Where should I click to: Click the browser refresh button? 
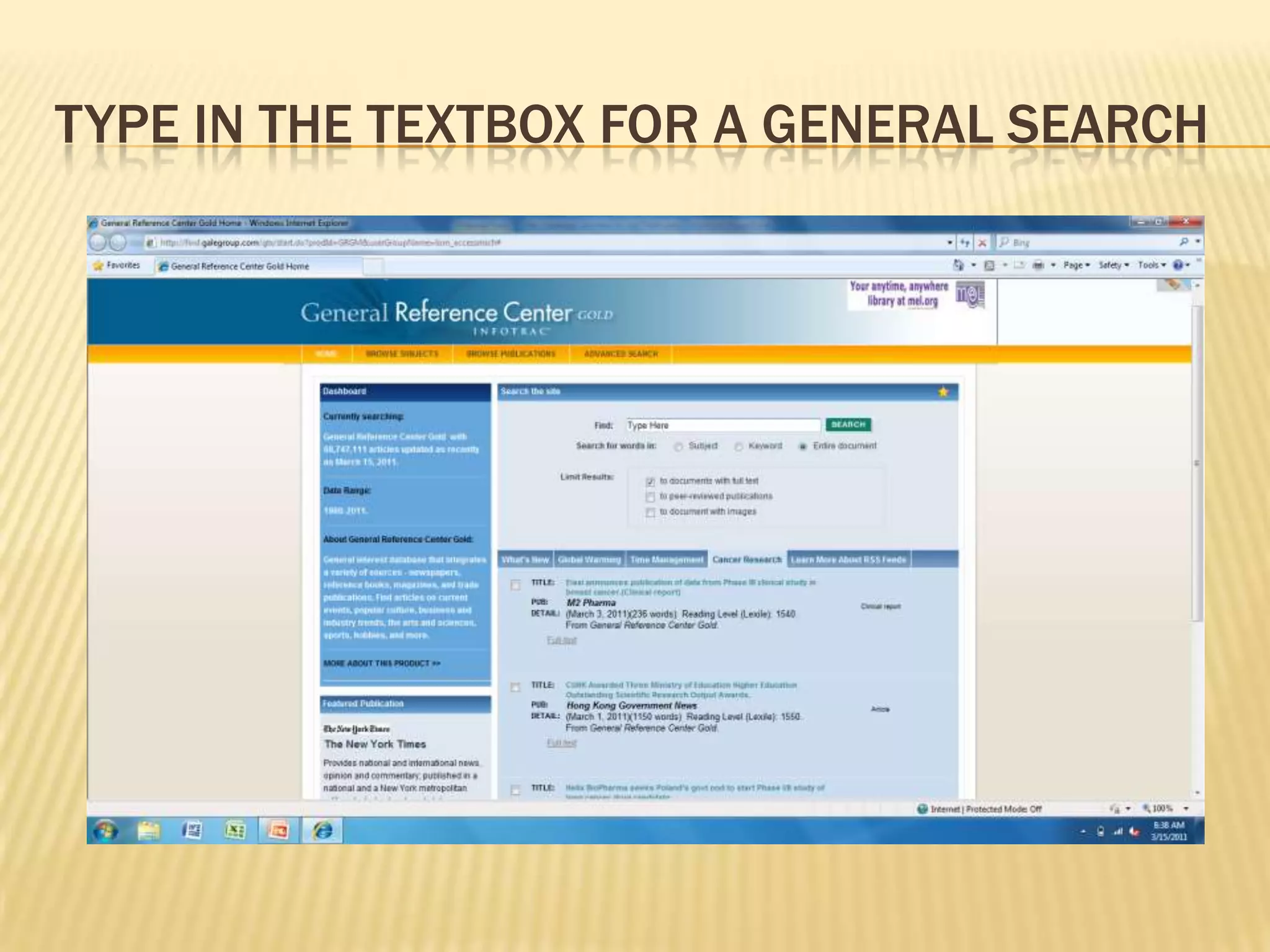(x=965, y=243)
